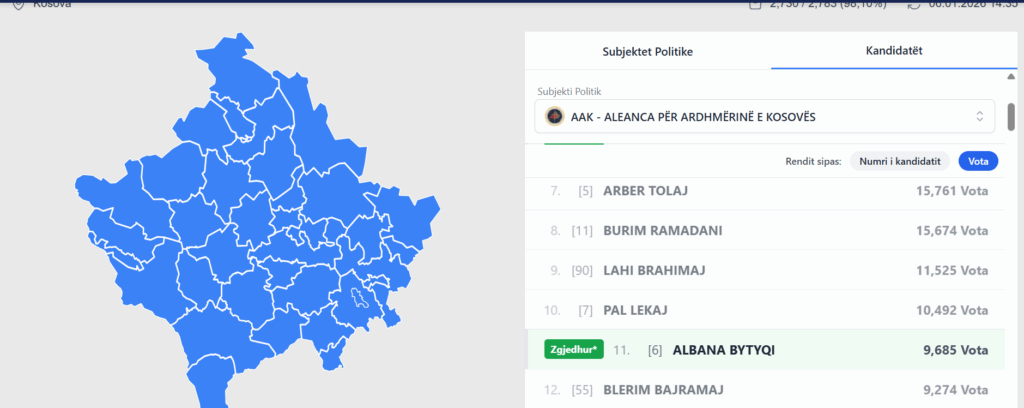Open LAHI BRAHIMAJ candidate row
1024x408 pixels.
point(659,270)
